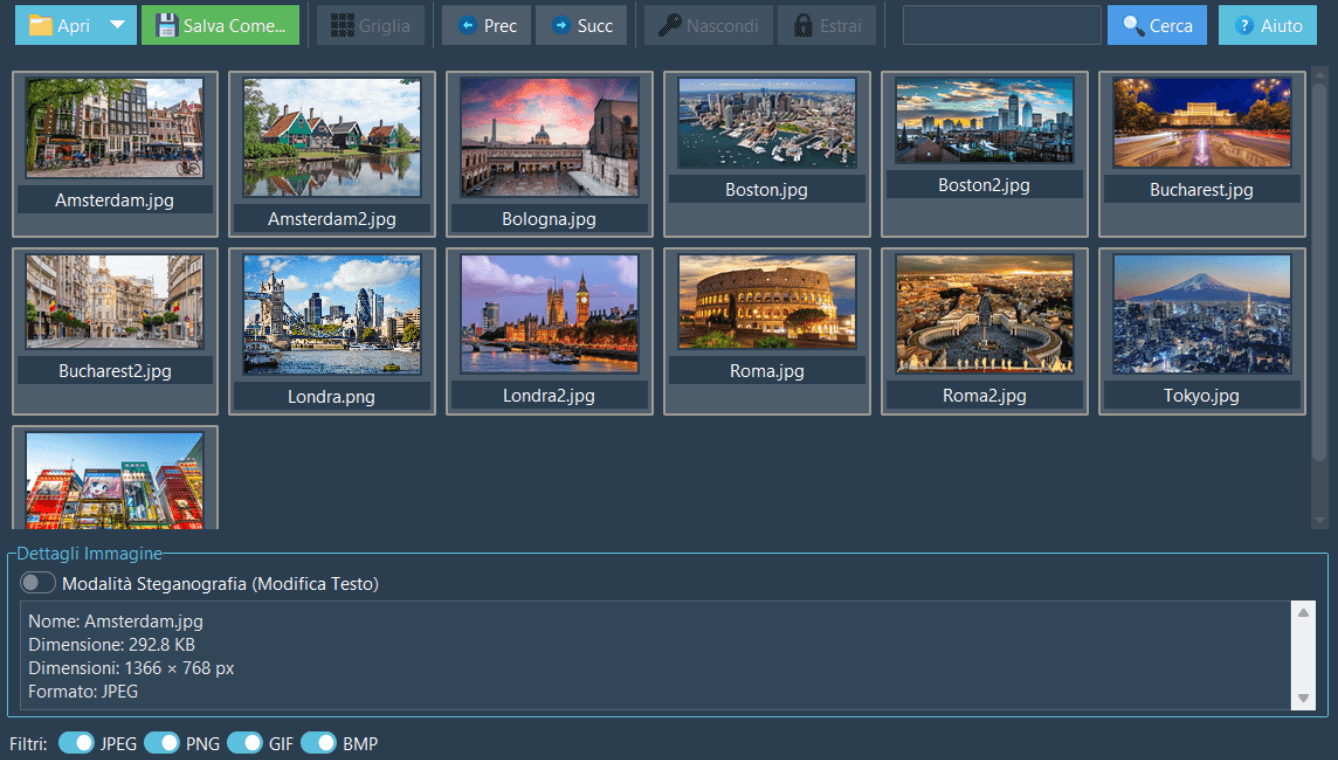Click the key icon for Nascondi

coord(670,26)
